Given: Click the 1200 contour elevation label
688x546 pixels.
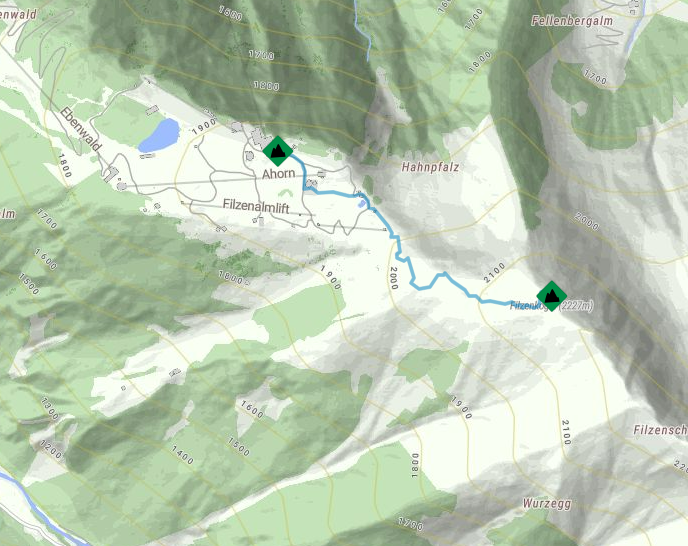Looking at the screenshot, I should point(51,449).
